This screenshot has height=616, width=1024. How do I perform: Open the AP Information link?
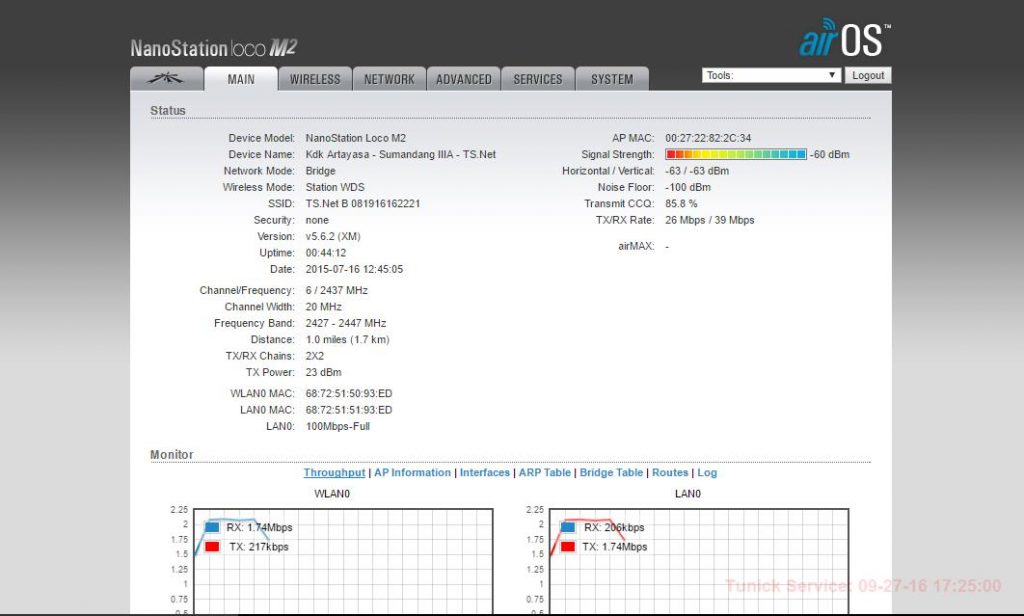(412, 472)
